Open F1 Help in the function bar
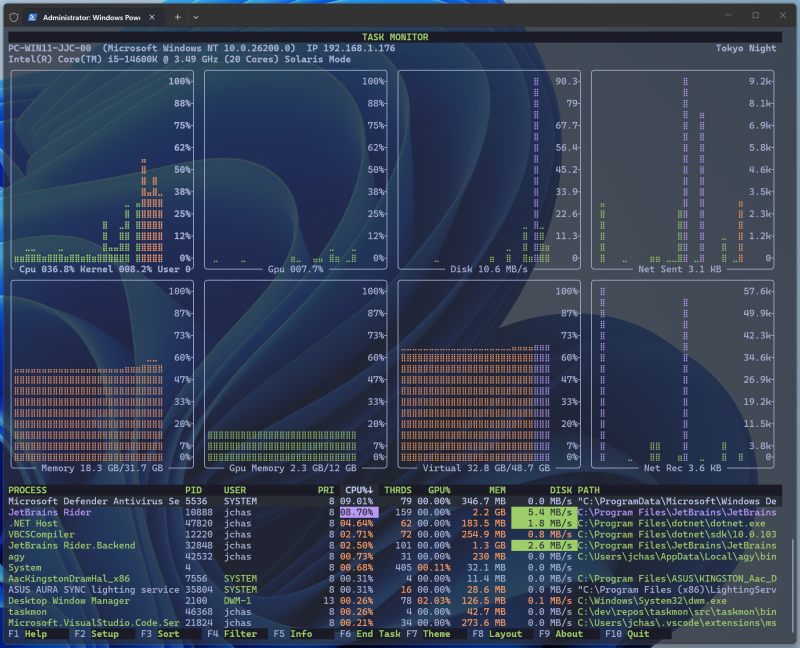Image resolution: width=800 pixels, height=648 pixels. click(x=28, y=634)
